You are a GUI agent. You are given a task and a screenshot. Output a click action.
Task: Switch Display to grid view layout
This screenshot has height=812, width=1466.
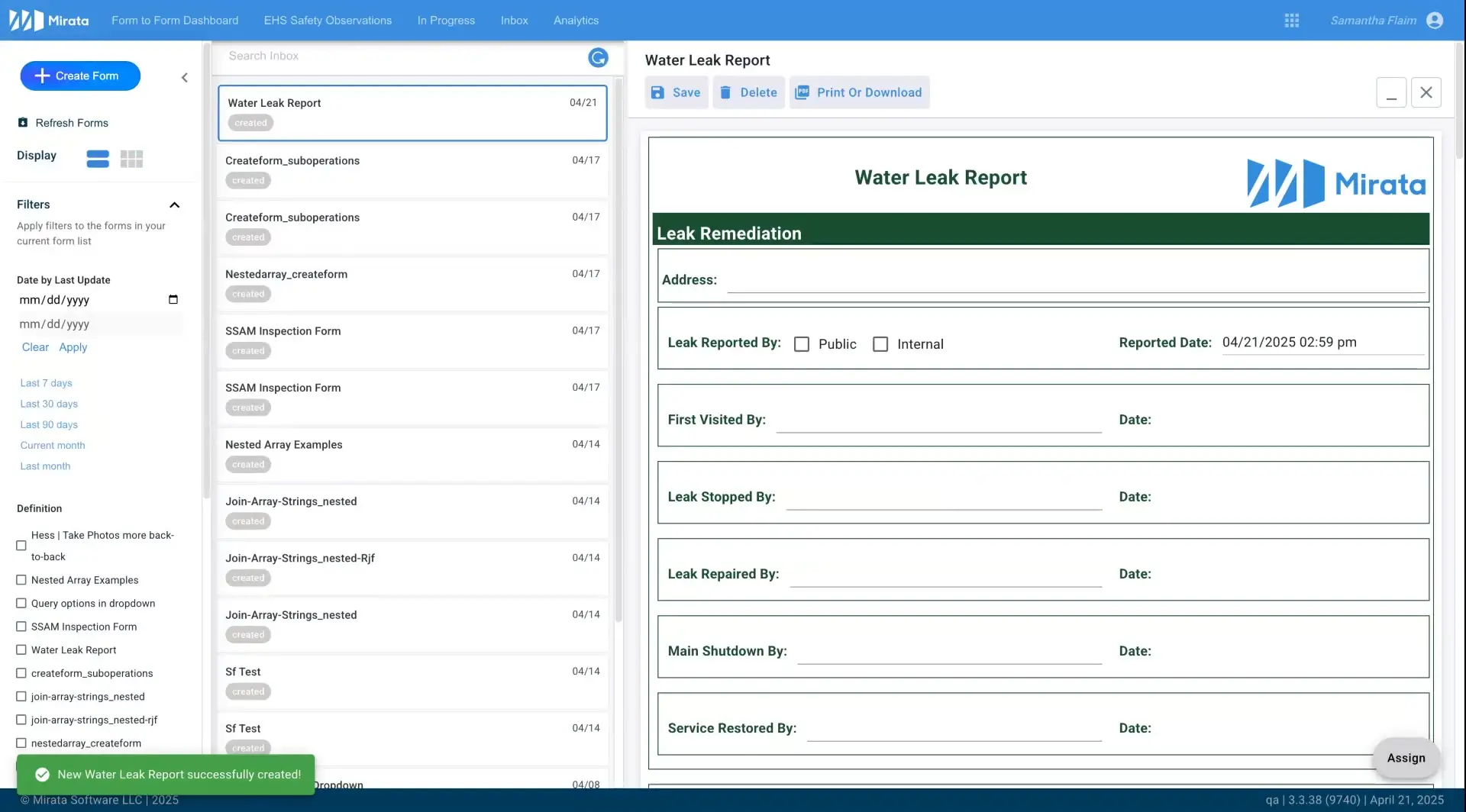[x=131, y=158]
